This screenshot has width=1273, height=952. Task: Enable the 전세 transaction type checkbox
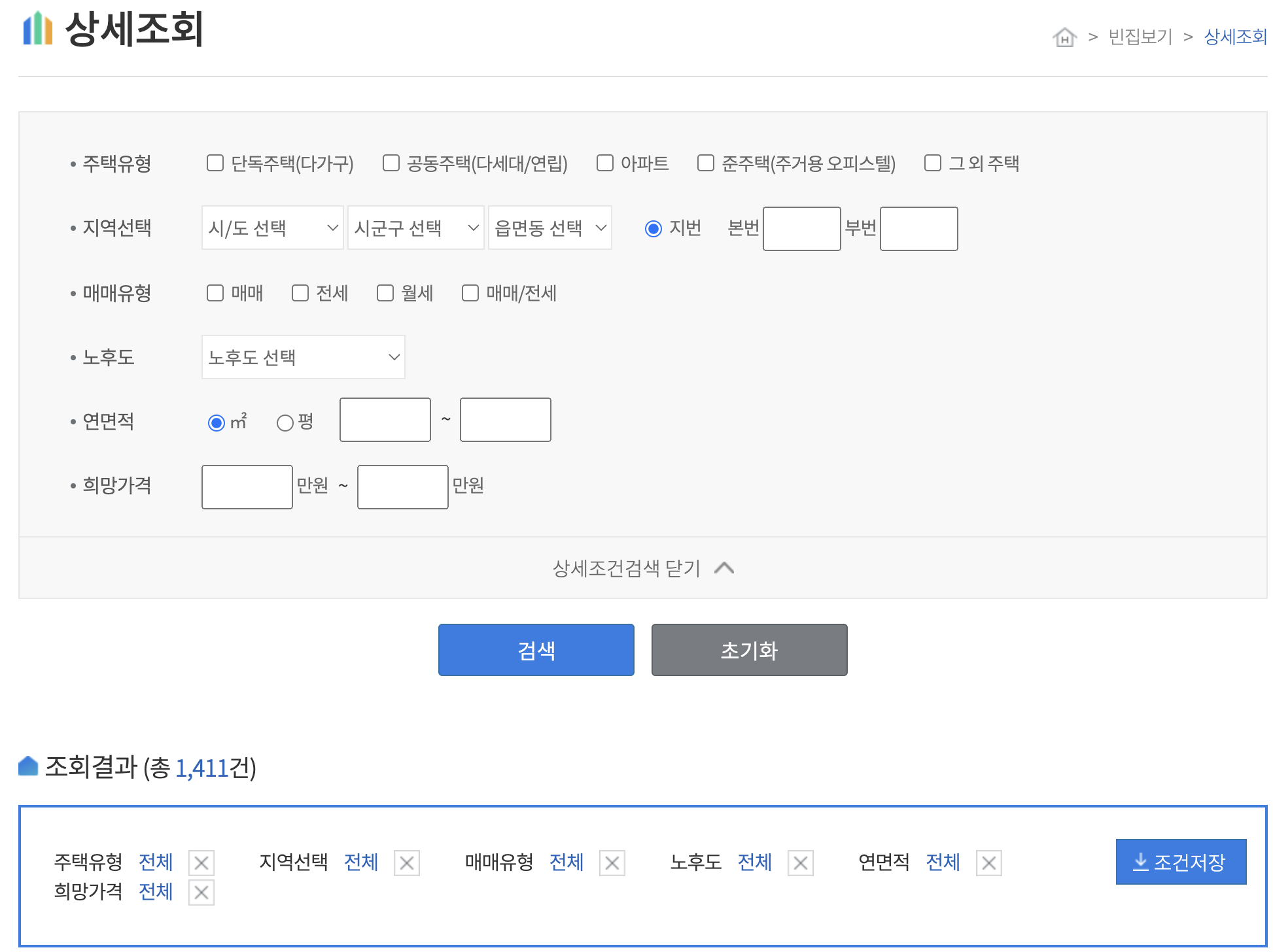tap(300, 293)
